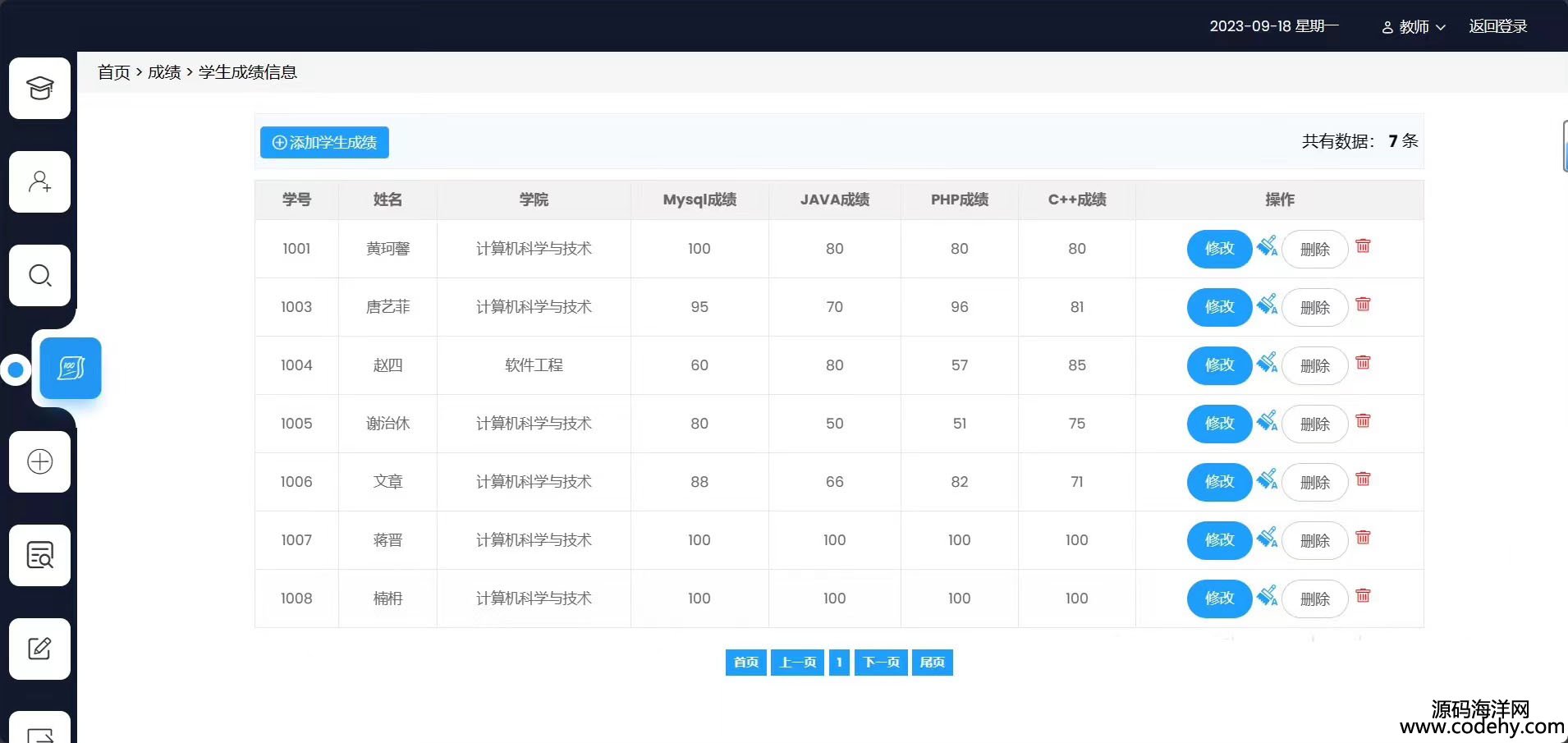Click the magnifier search sidebar icon

(39, 275)
